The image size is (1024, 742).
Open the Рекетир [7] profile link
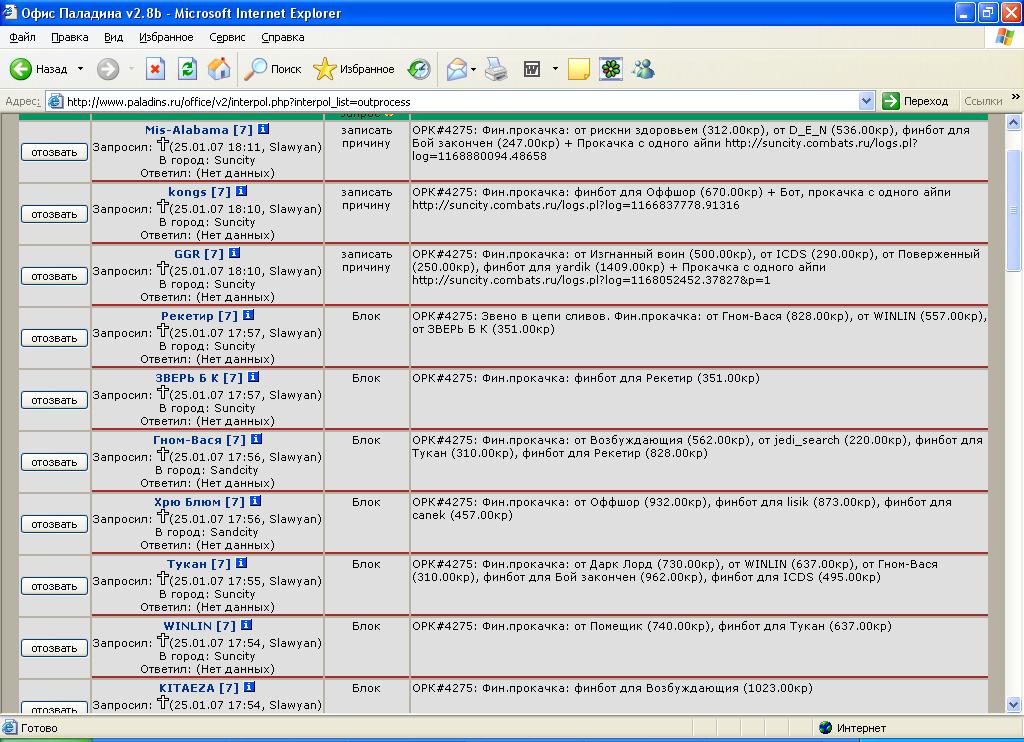[199, 316]
